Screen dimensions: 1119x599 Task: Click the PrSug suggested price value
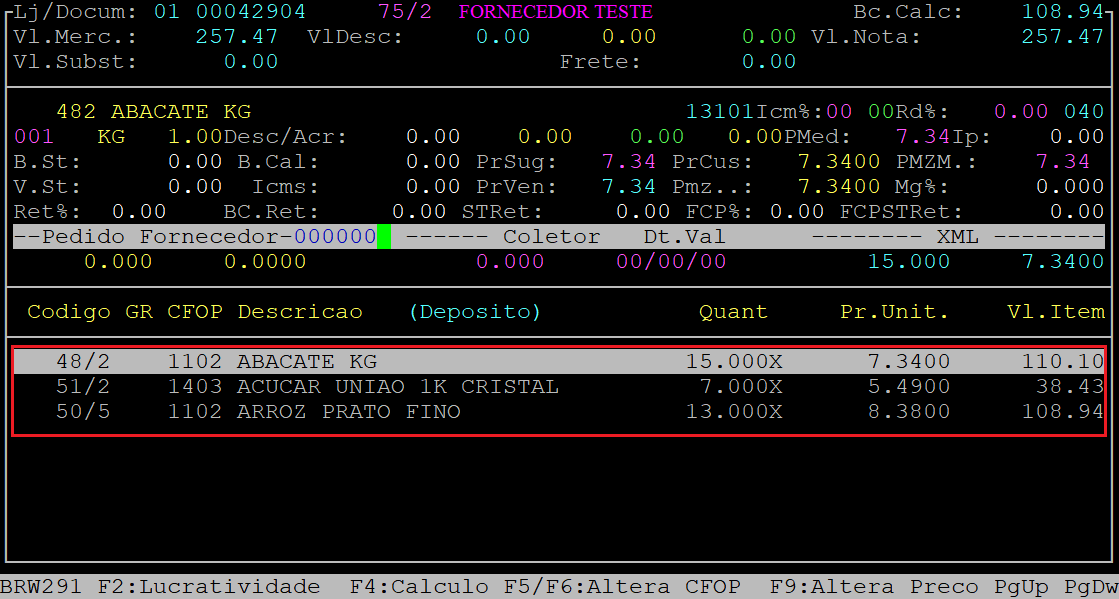point(628,162)
